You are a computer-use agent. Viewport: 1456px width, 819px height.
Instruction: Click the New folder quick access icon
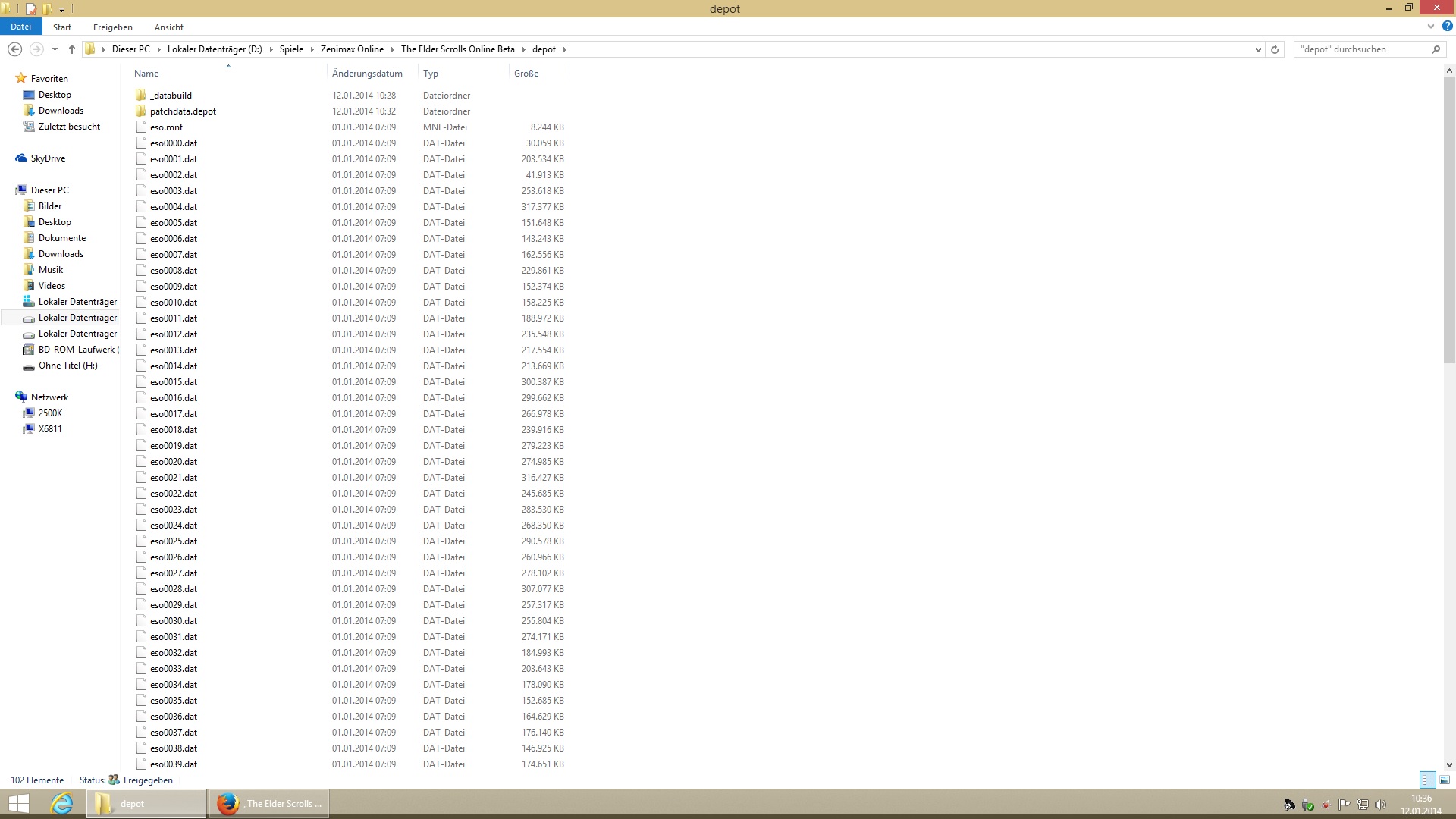[x=47, y=9]
